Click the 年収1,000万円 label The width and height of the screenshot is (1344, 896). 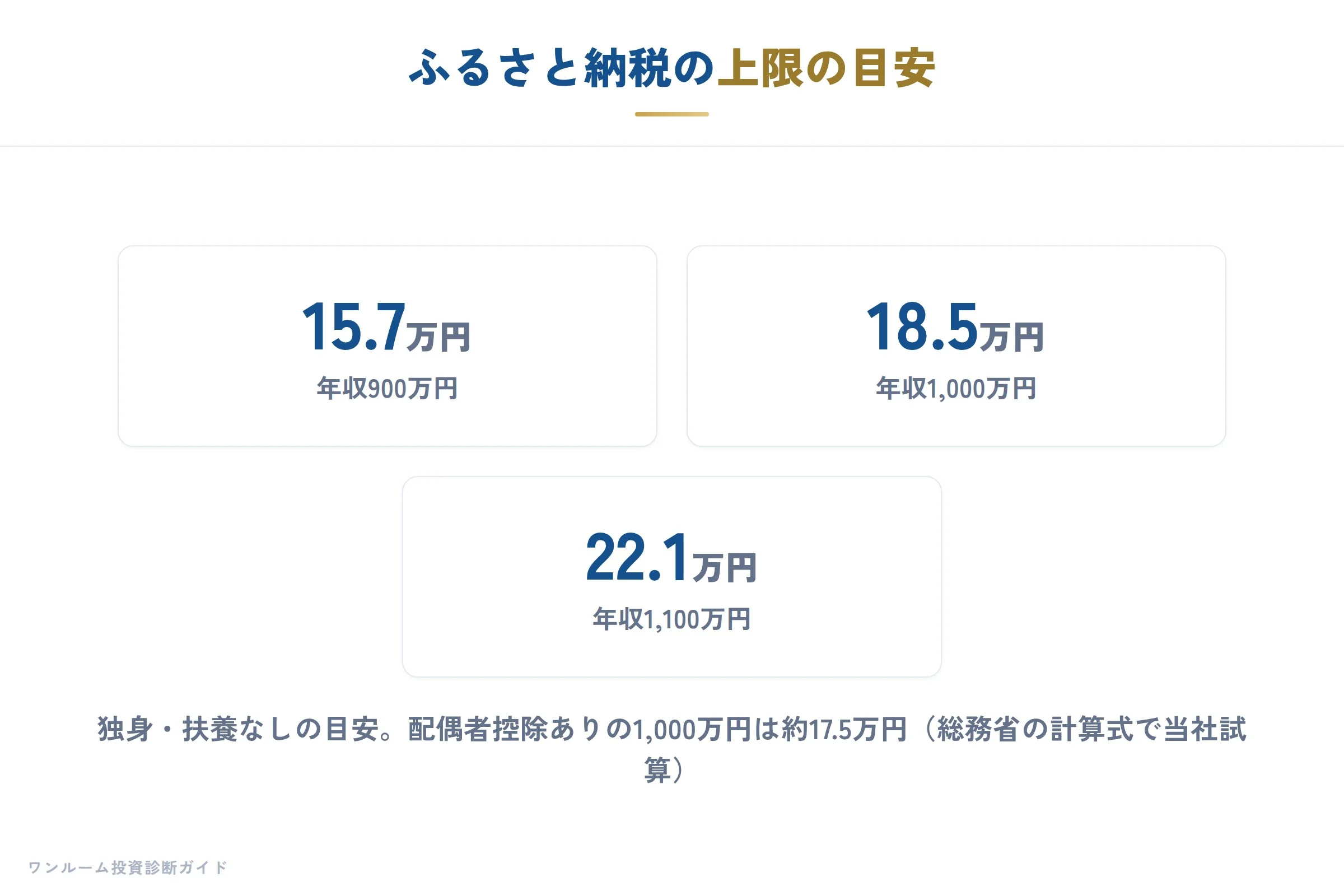point(956,389)
